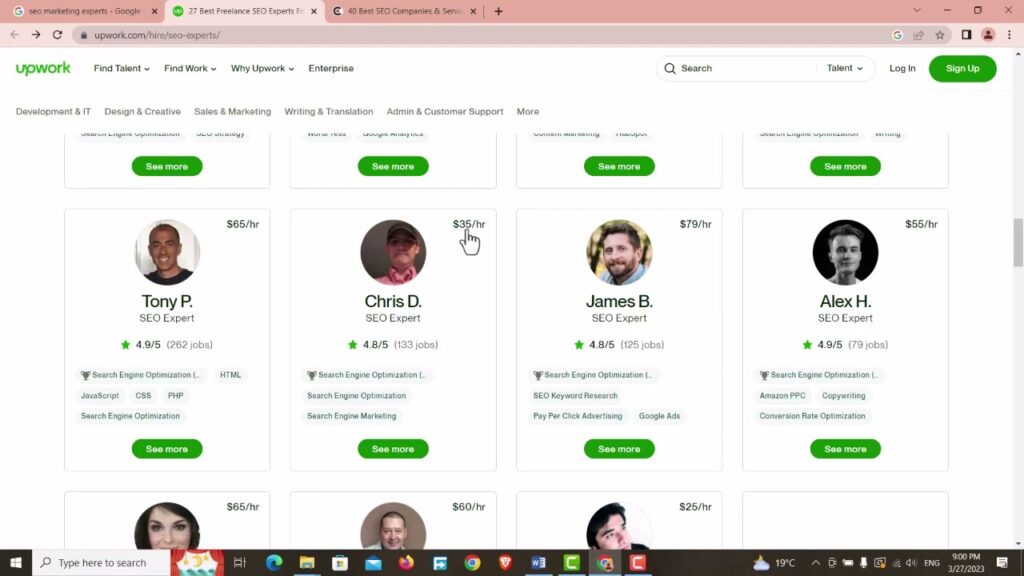This screenshot has width=1024, height=576.
Task: Bookmark this page with the star icon
Action: 939,35
